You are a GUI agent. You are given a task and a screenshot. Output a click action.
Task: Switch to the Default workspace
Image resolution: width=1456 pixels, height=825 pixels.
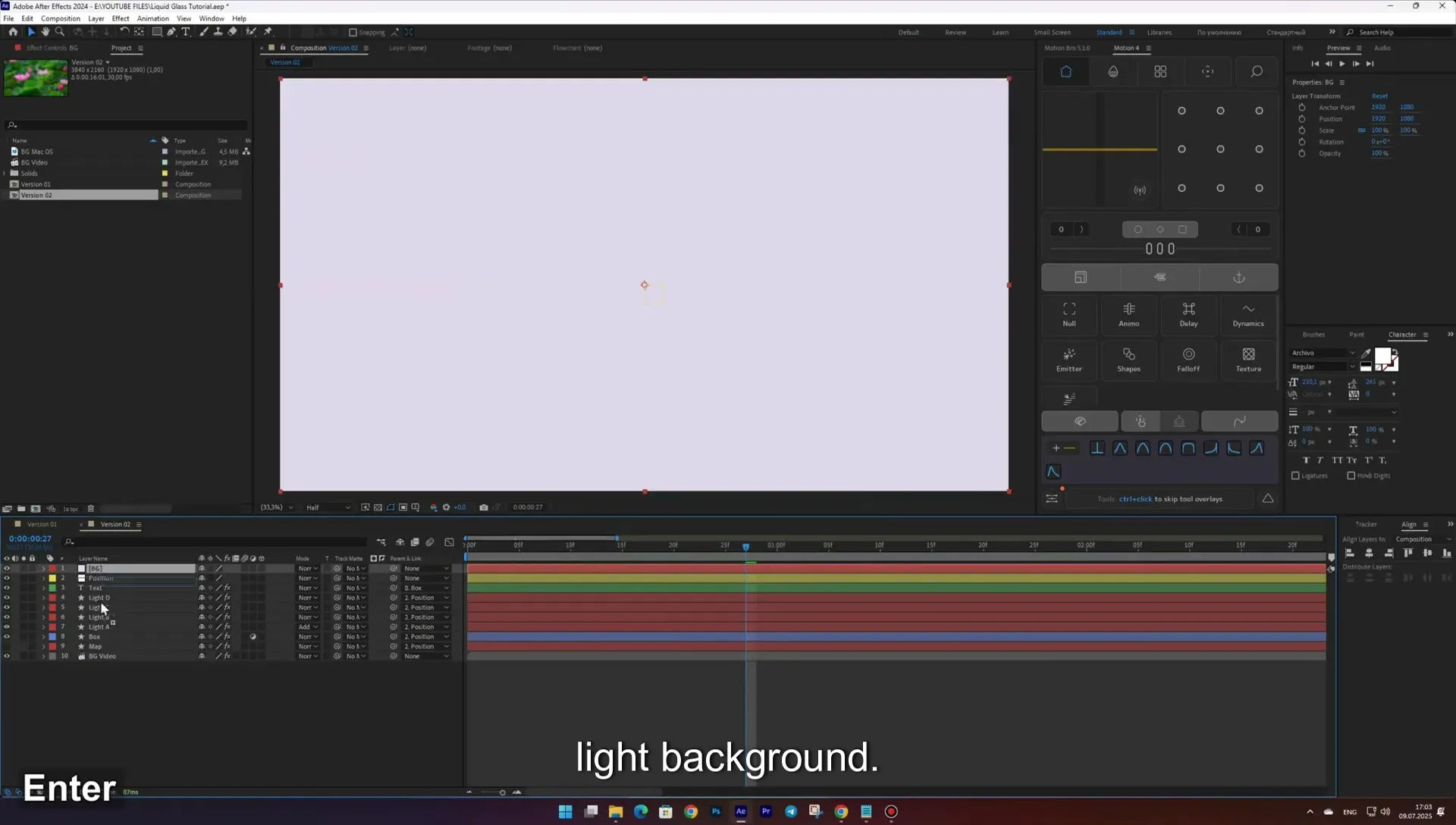click(x=908, y=33)
